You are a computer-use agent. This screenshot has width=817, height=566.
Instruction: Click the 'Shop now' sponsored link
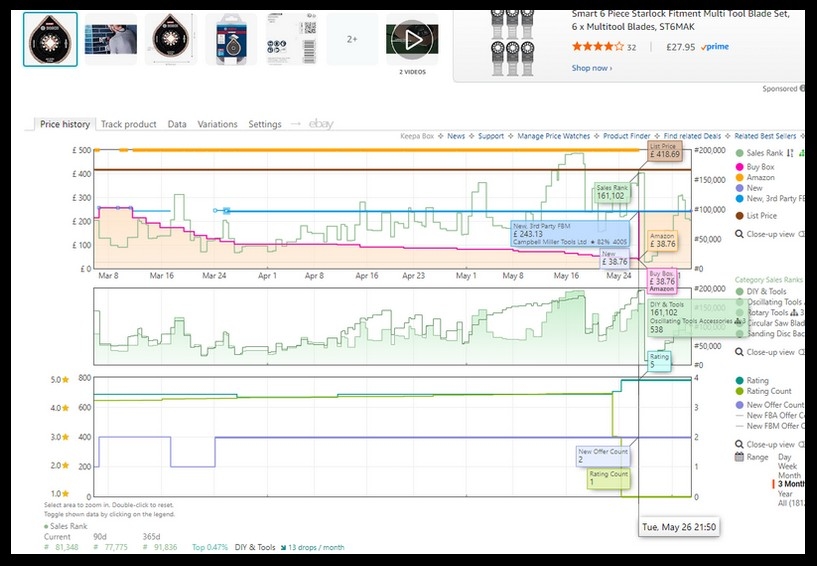[x=591, y=68]
